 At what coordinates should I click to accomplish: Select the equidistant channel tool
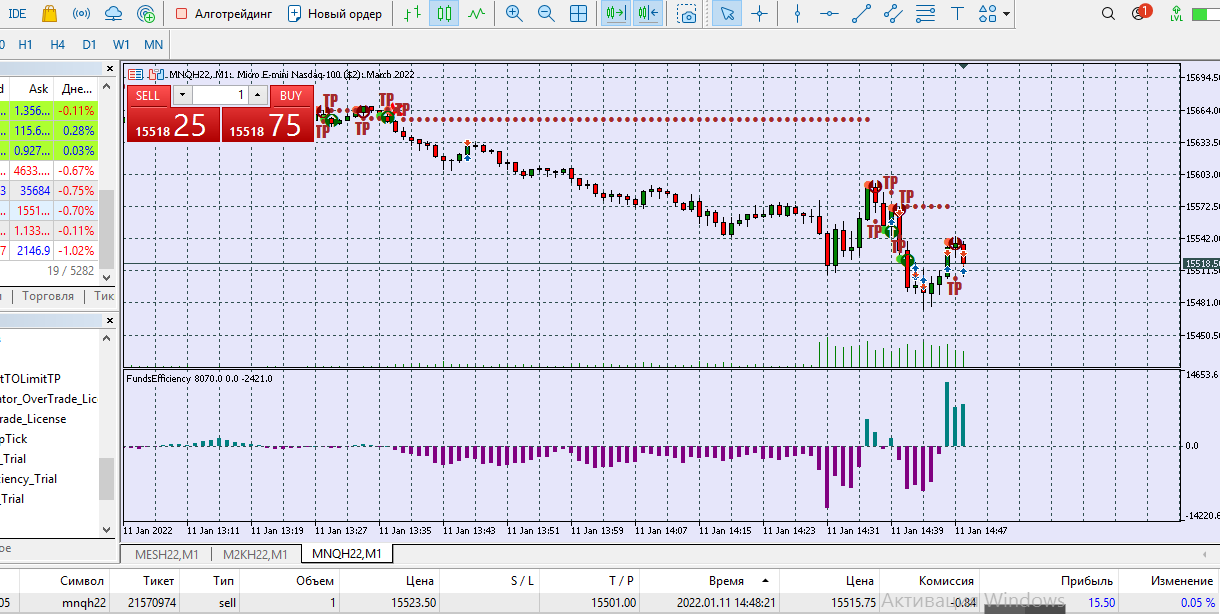pyautogui.click(x=893, y=14)
